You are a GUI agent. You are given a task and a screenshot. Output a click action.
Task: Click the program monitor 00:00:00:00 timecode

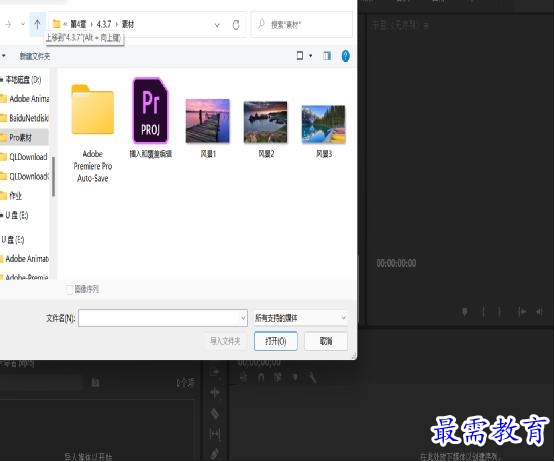(396, 263)
